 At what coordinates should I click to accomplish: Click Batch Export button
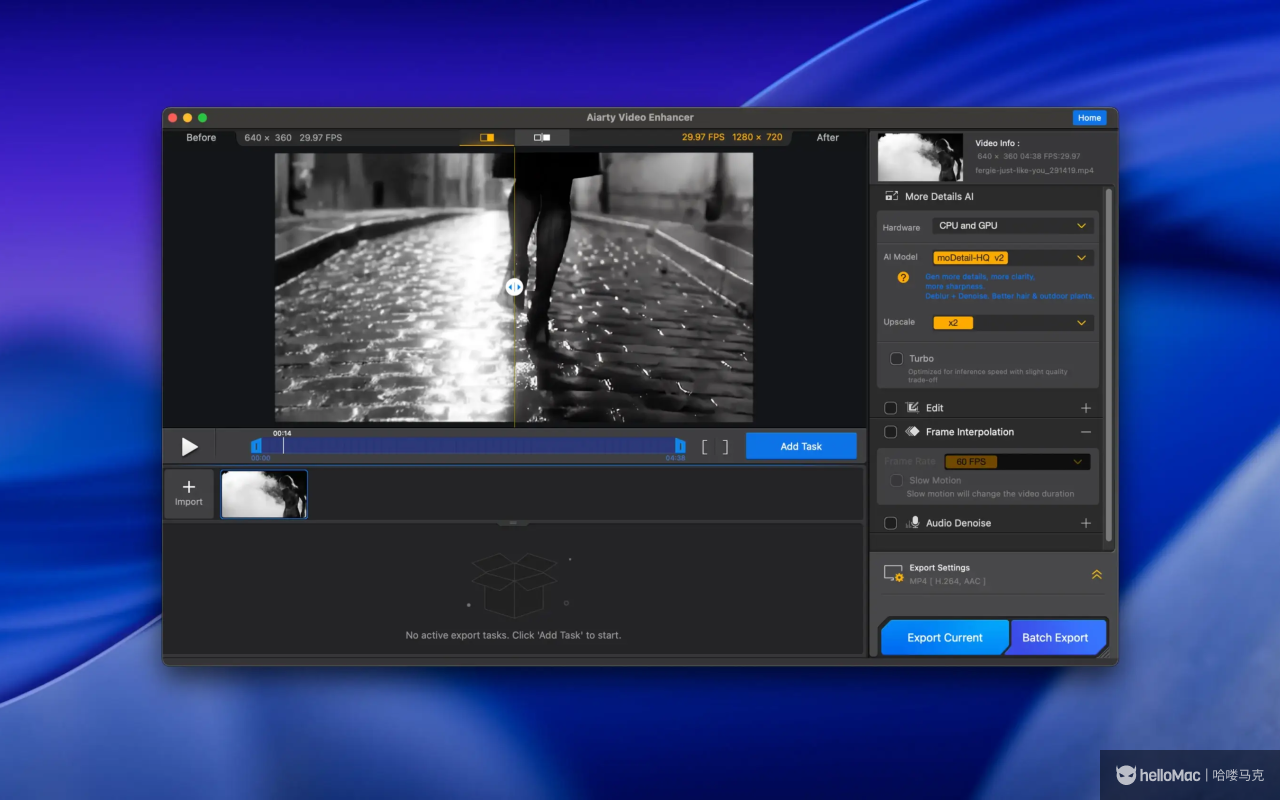[x=1056, y=637]
